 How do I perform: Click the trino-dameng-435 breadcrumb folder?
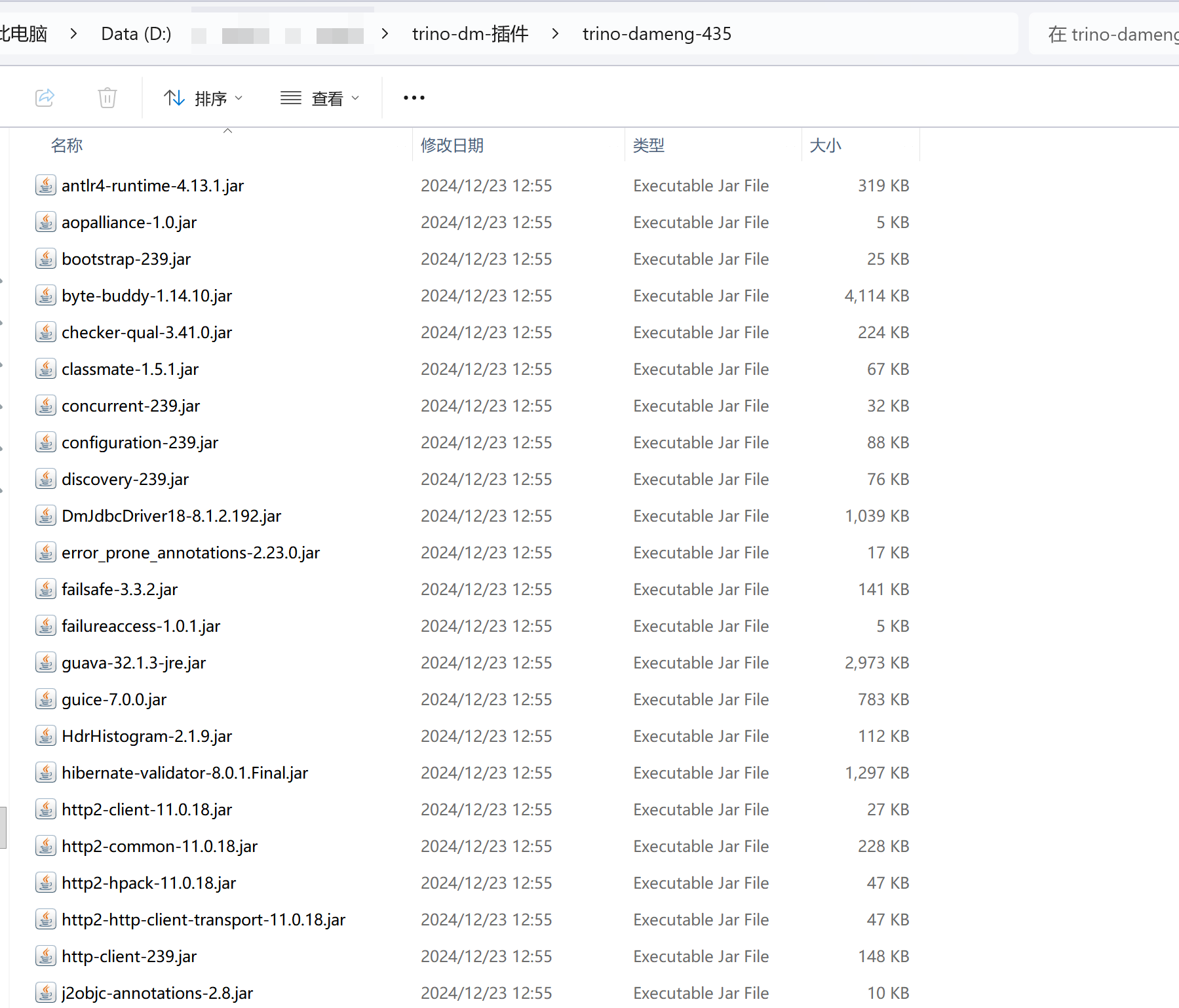(657, 34)
